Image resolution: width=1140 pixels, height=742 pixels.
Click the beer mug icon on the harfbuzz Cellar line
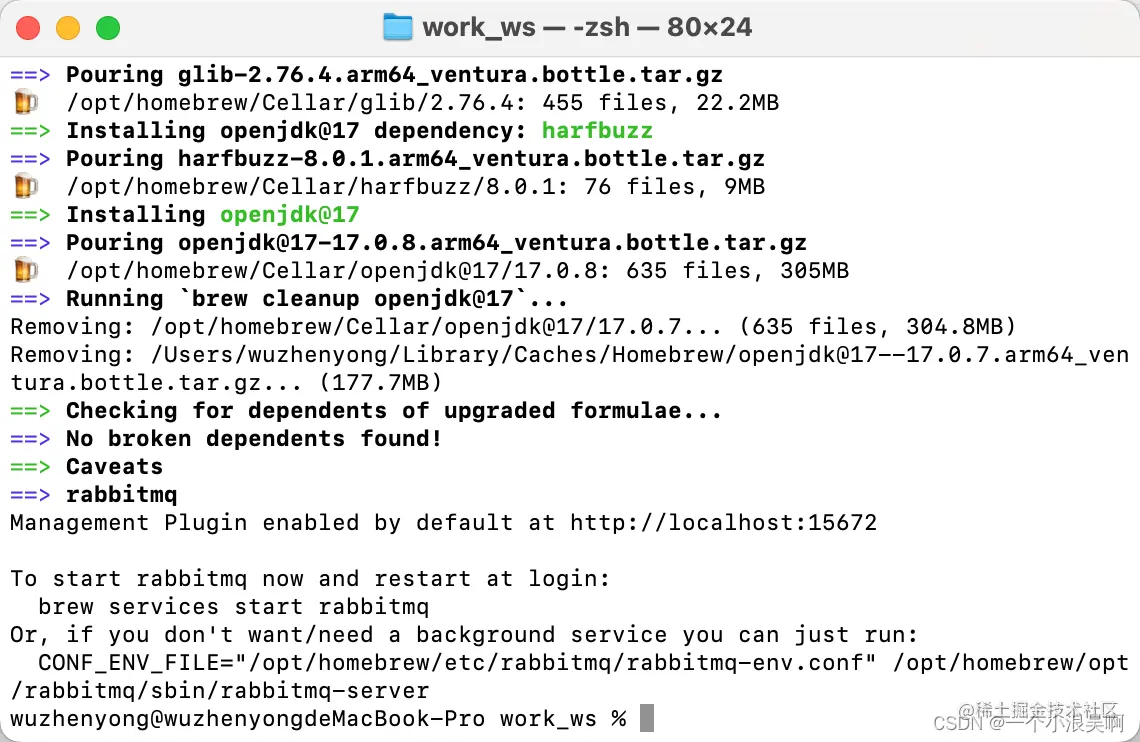pos(26,187)
